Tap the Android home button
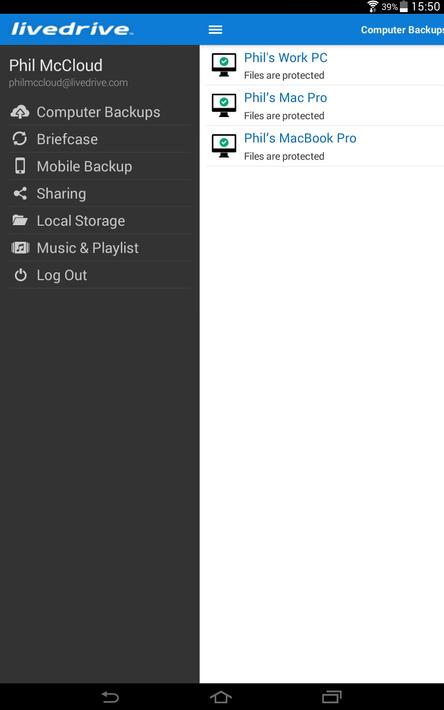The width and height of the screenshot is (444, 710). [x=221, y=696]
